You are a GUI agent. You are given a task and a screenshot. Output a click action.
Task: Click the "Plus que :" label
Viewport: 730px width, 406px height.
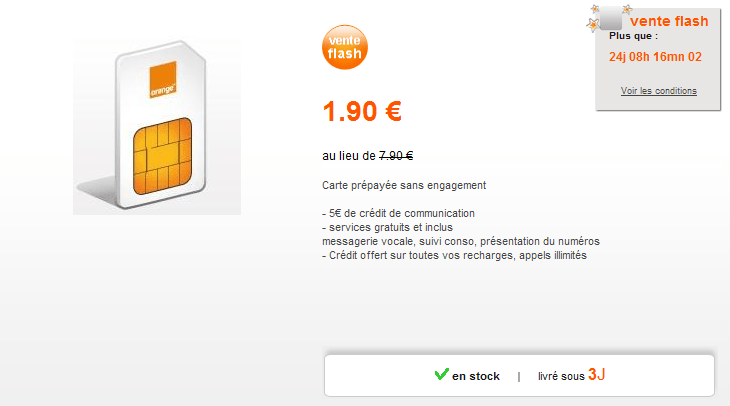point(634,36)
